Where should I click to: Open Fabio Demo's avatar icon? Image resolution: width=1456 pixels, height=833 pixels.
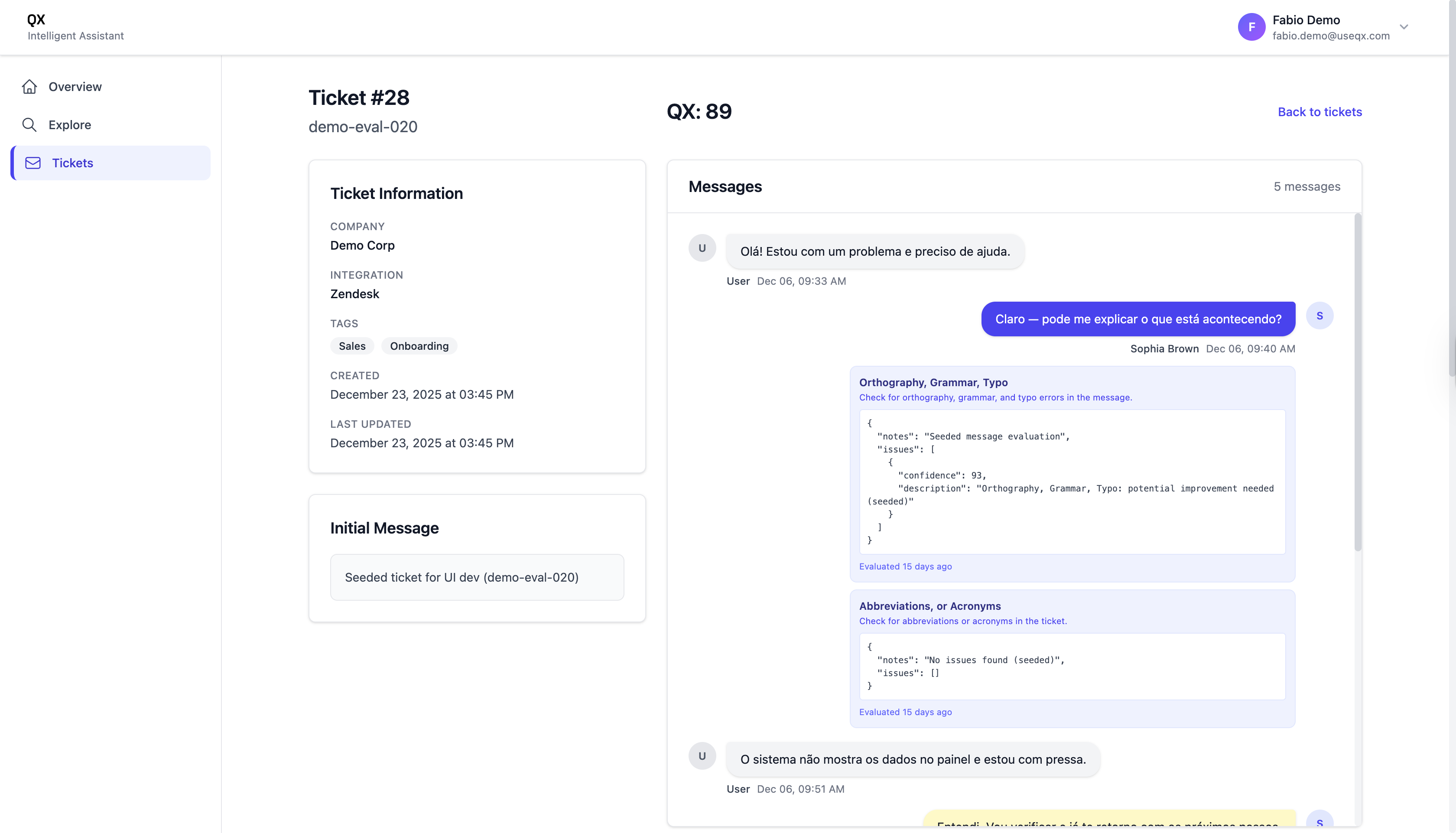tap(1251, 27)
